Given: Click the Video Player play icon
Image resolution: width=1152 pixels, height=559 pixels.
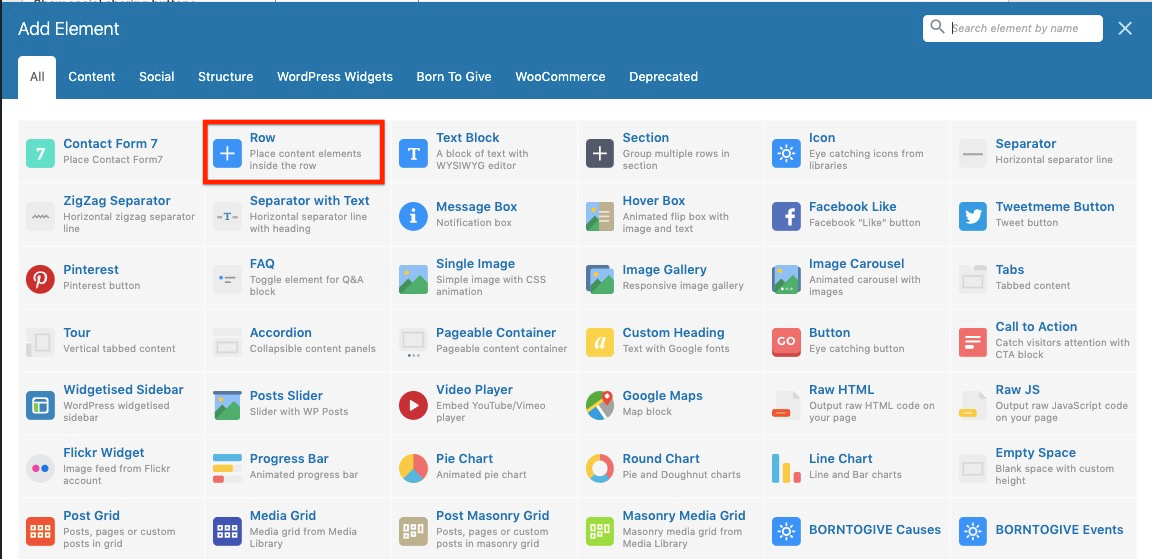Looking at the screenshot, I should [x=414, y=405].
